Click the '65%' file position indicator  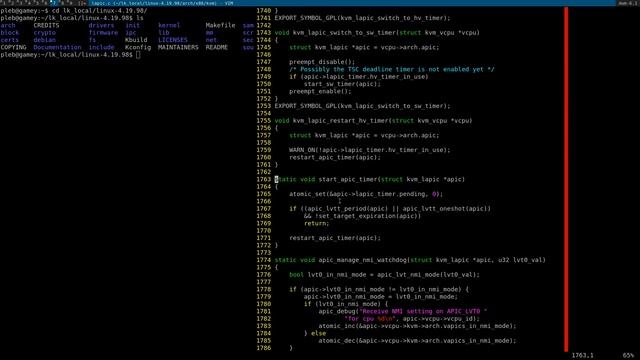click(x=628, y=356)
